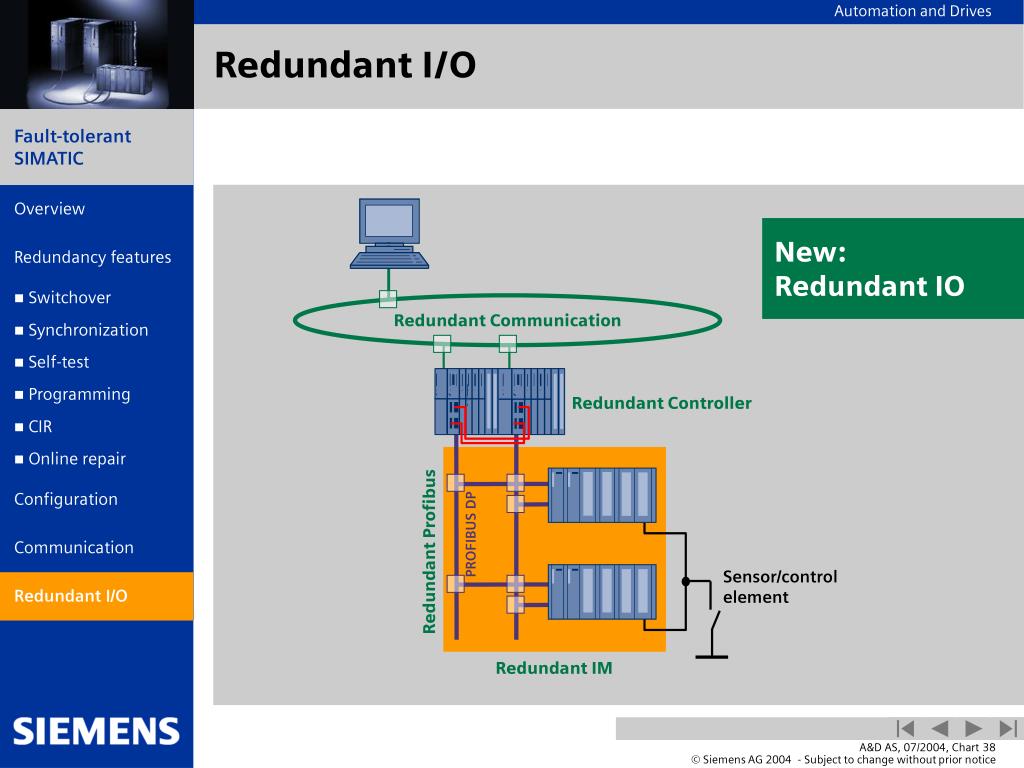The image size is (1024, 768).
Task: Click the Siemens AG 2004 copyright notice
Action: (x=844, y=760)
